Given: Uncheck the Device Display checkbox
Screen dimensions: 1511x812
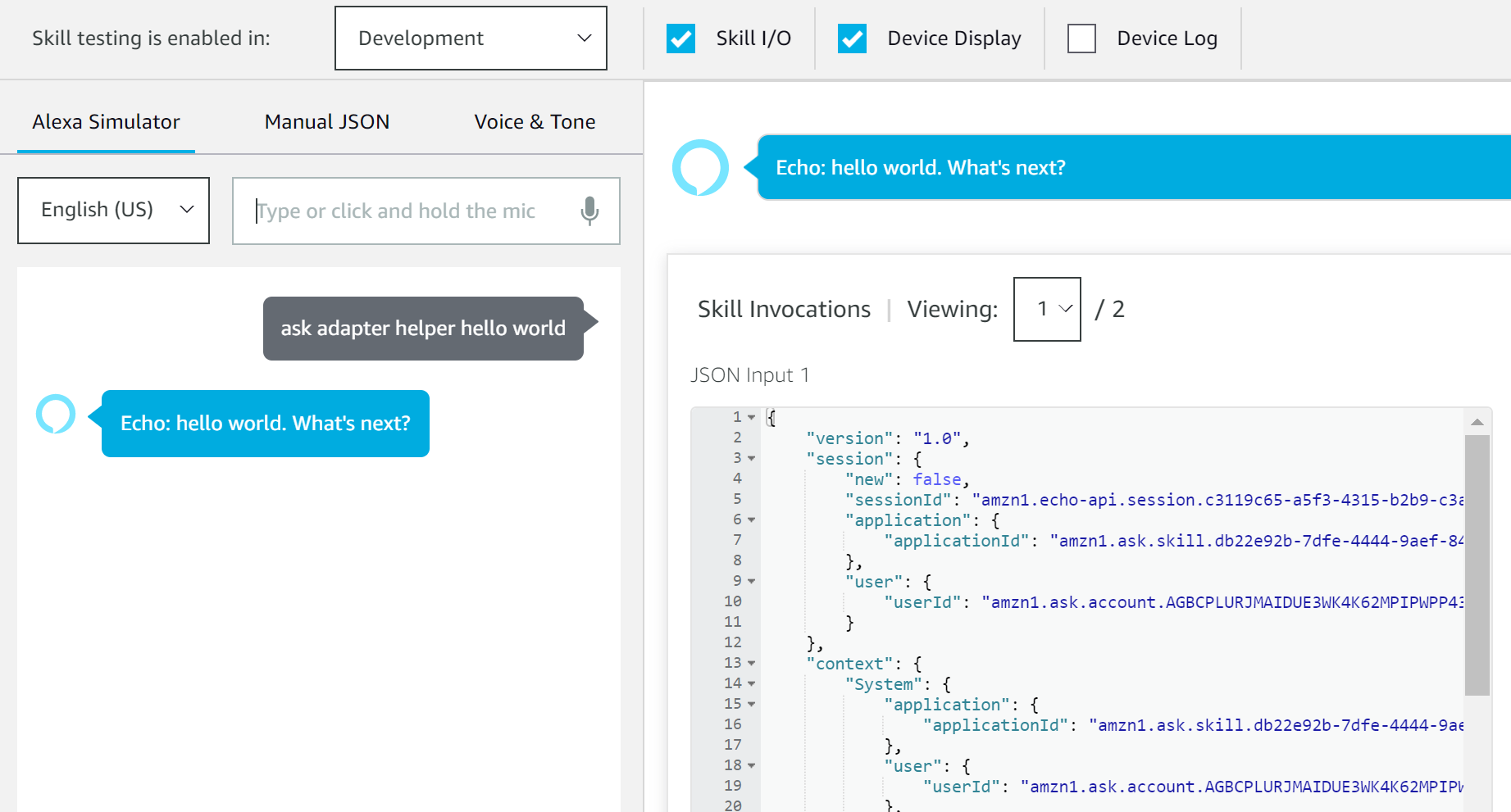Looking at the screenshot, I should tap(852, 39).
